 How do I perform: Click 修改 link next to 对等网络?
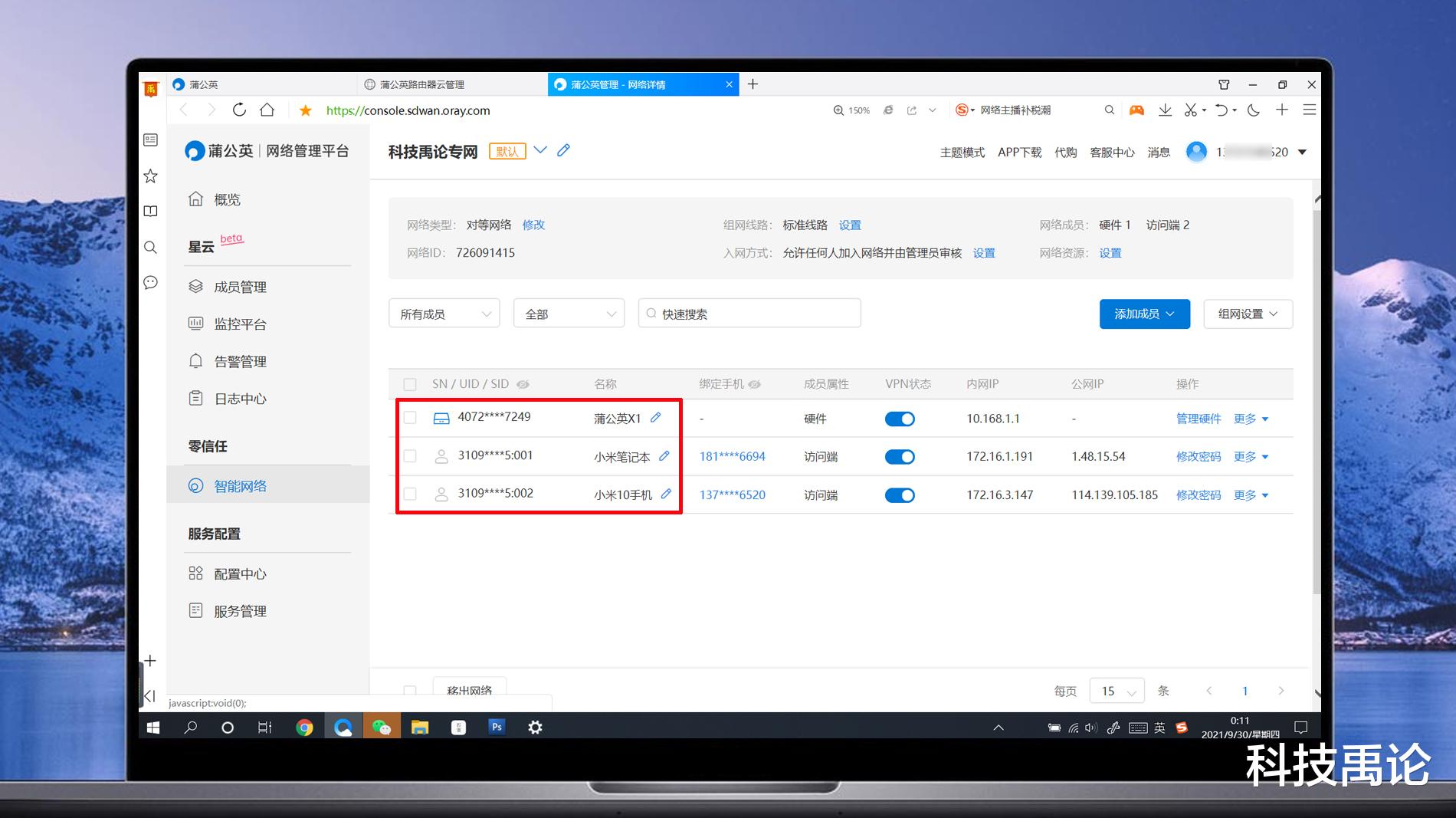(x=533, y=225)
